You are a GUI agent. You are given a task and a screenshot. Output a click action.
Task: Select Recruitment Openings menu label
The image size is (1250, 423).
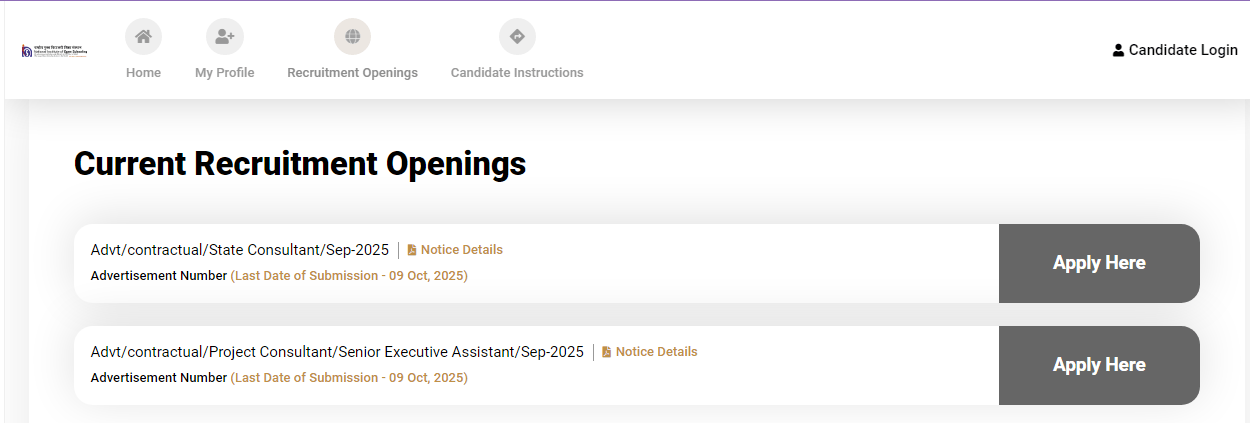coord(352,73)
